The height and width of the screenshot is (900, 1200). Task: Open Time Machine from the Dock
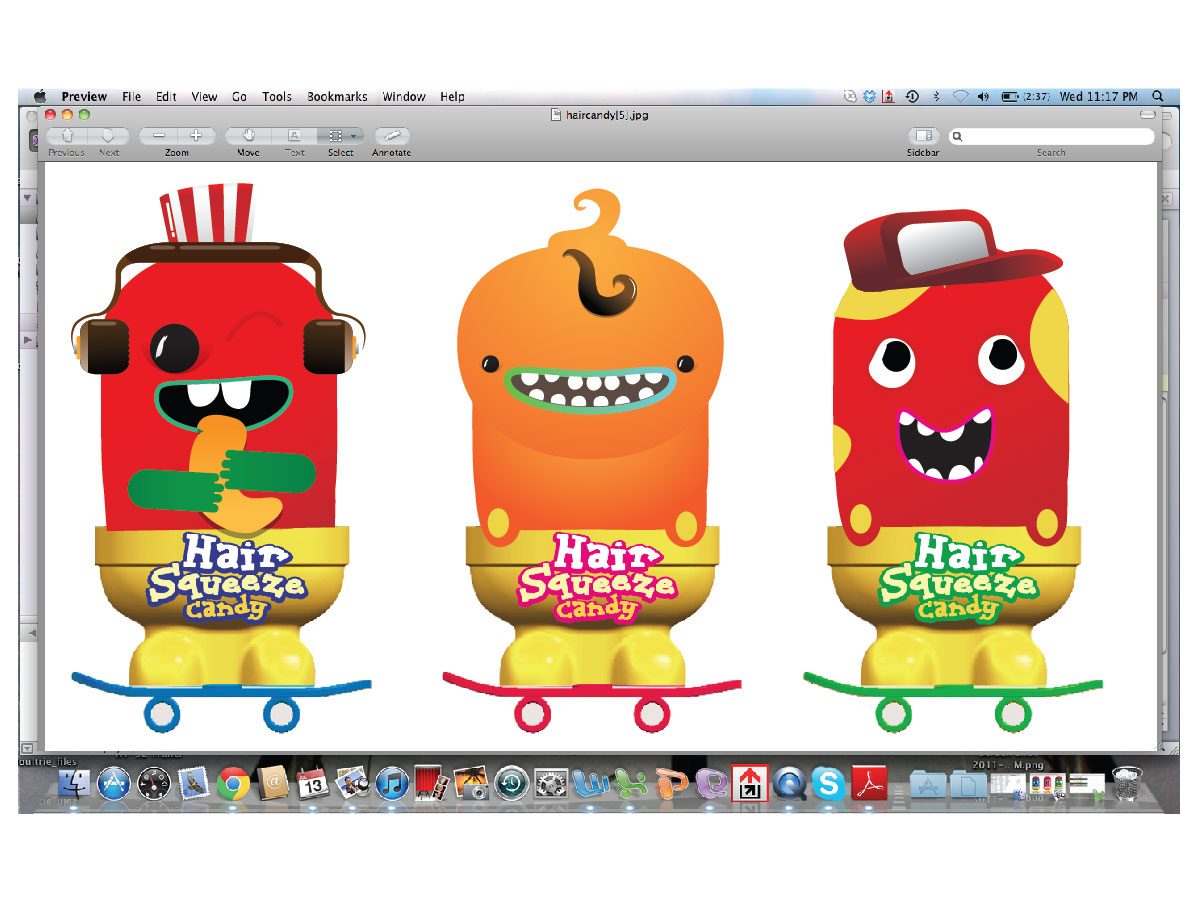click(x=511, y=784)
